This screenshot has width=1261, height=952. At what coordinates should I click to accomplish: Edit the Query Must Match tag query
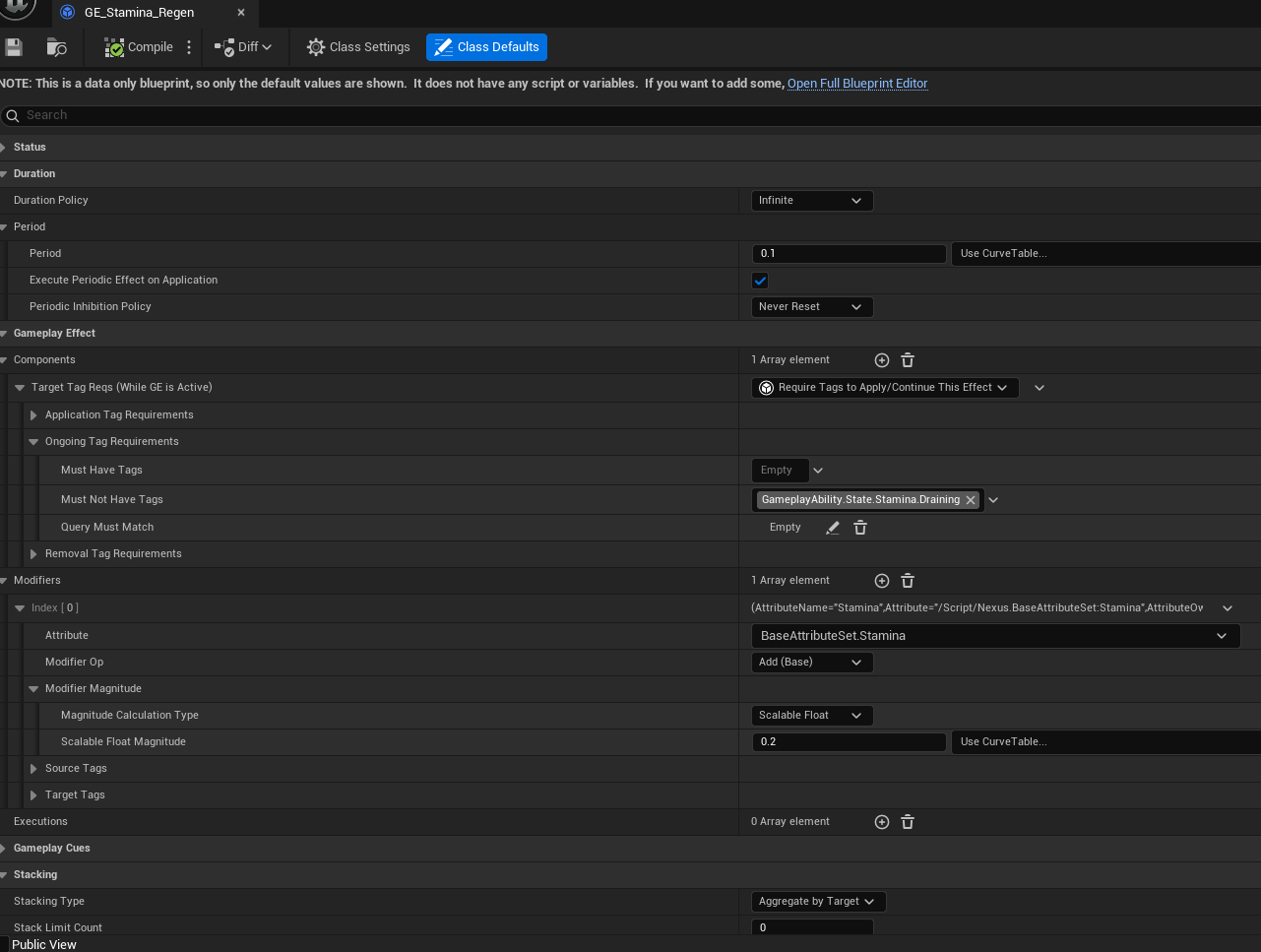(833, 528)
